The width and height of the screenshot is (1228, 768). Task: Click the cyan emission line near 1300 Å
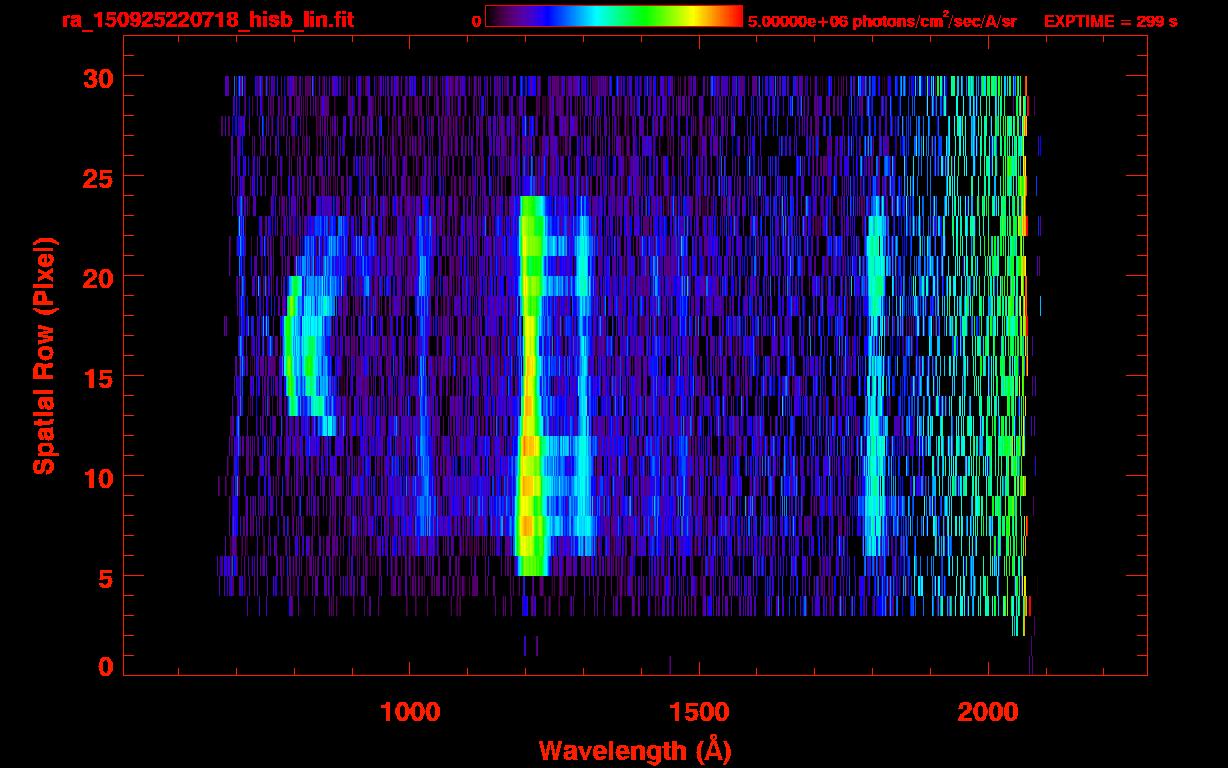click(x=583, y=400)
